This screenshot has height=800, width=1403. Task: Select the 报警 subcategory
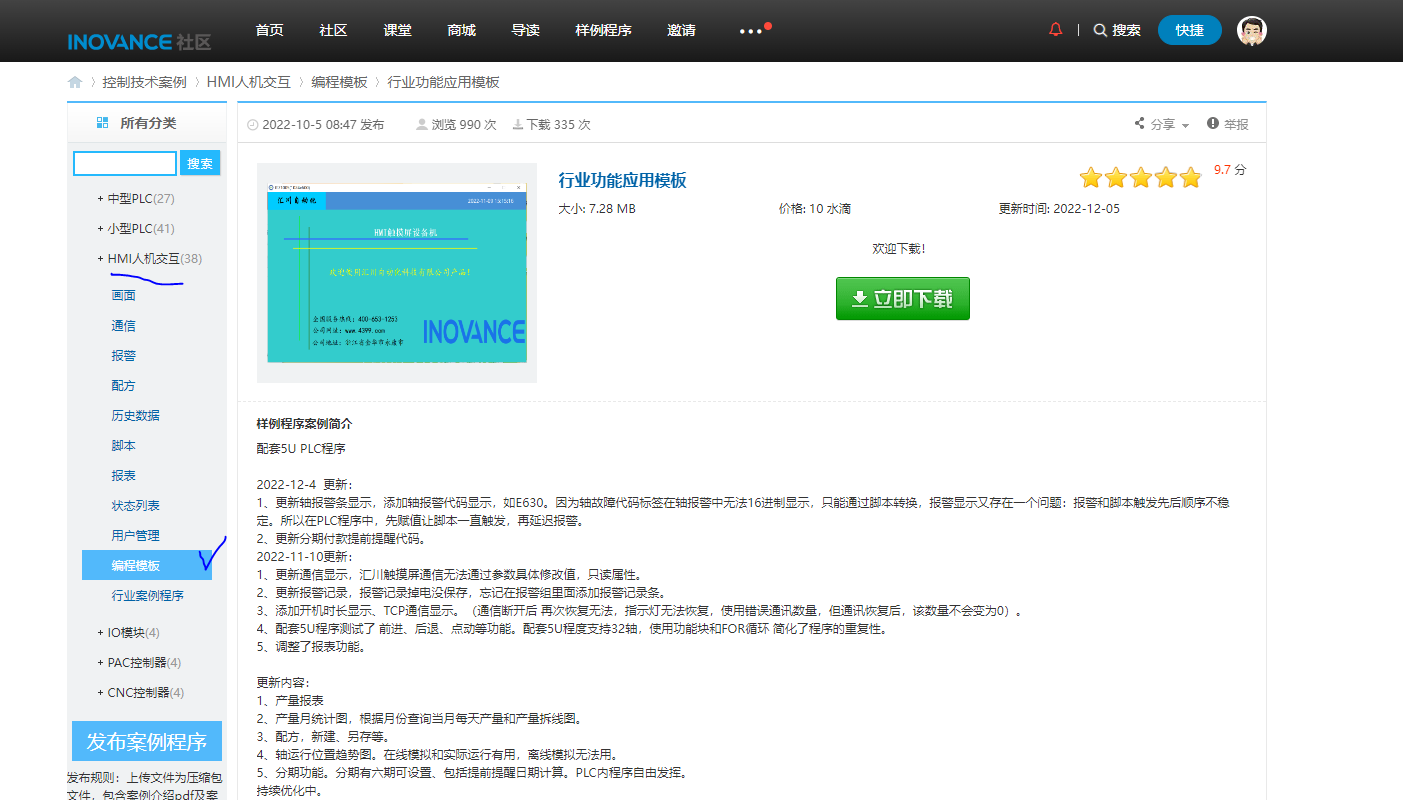point(124,355)
